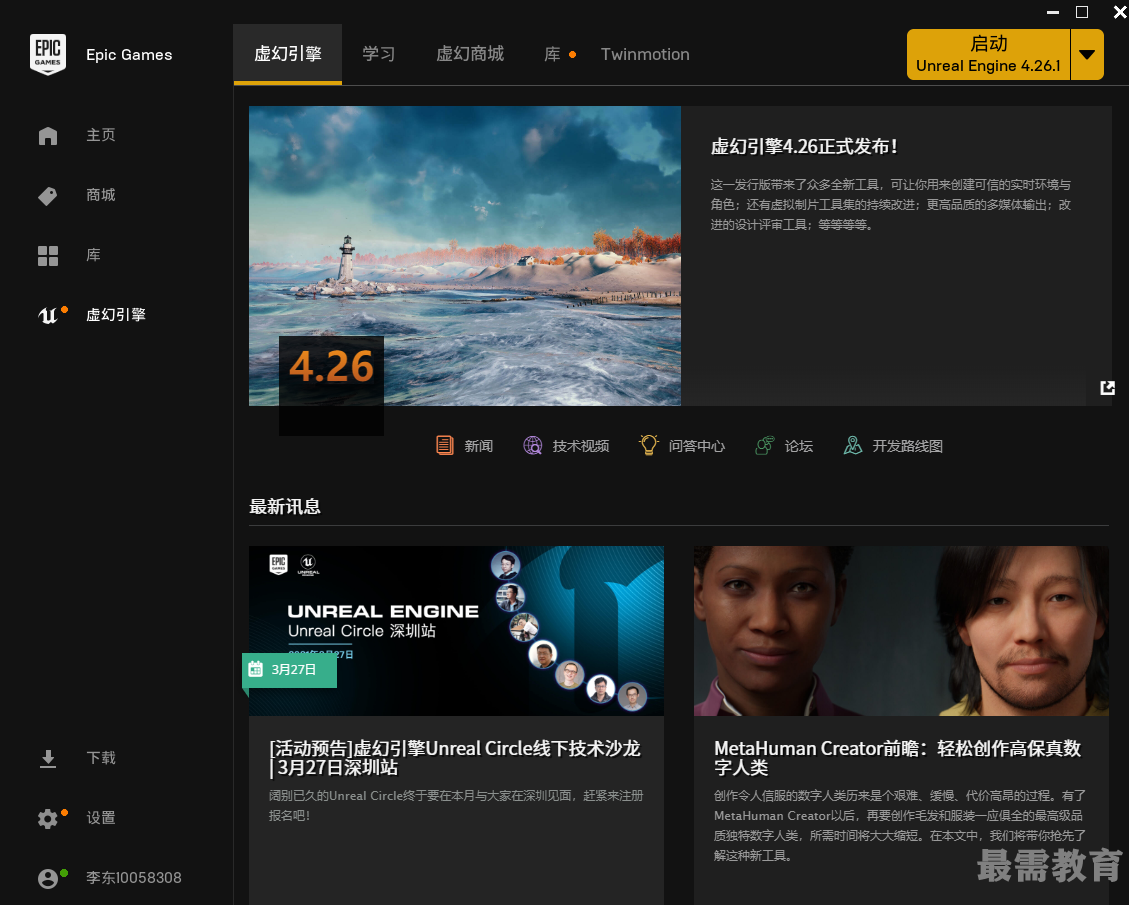Click title MetaHuman Creator前瞻：轻松创作高保真数字人类

tap(898, 758)
